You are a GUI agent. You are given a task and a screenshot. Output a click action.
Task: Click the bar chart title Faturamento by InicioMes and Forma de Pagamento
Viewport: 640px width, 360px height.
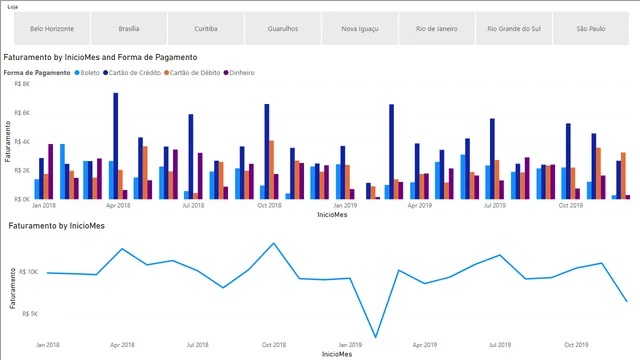pos(100,57)
